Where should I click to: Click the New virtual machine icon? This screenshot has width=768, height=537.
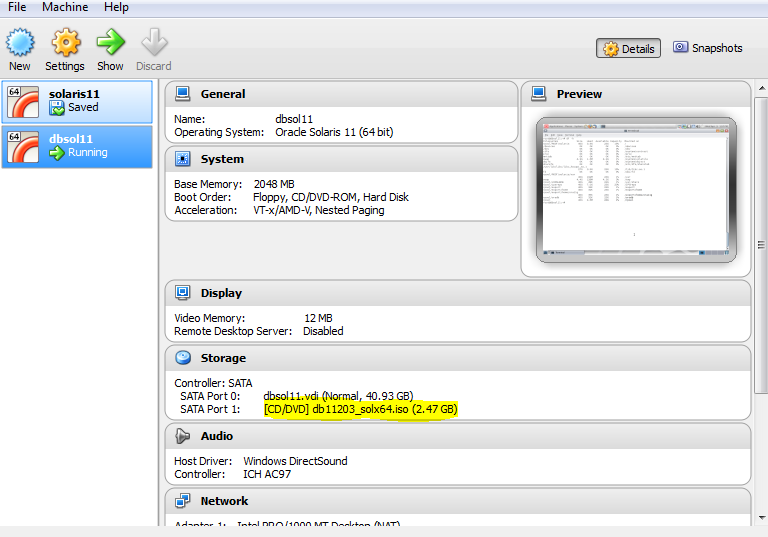point(20,42)
